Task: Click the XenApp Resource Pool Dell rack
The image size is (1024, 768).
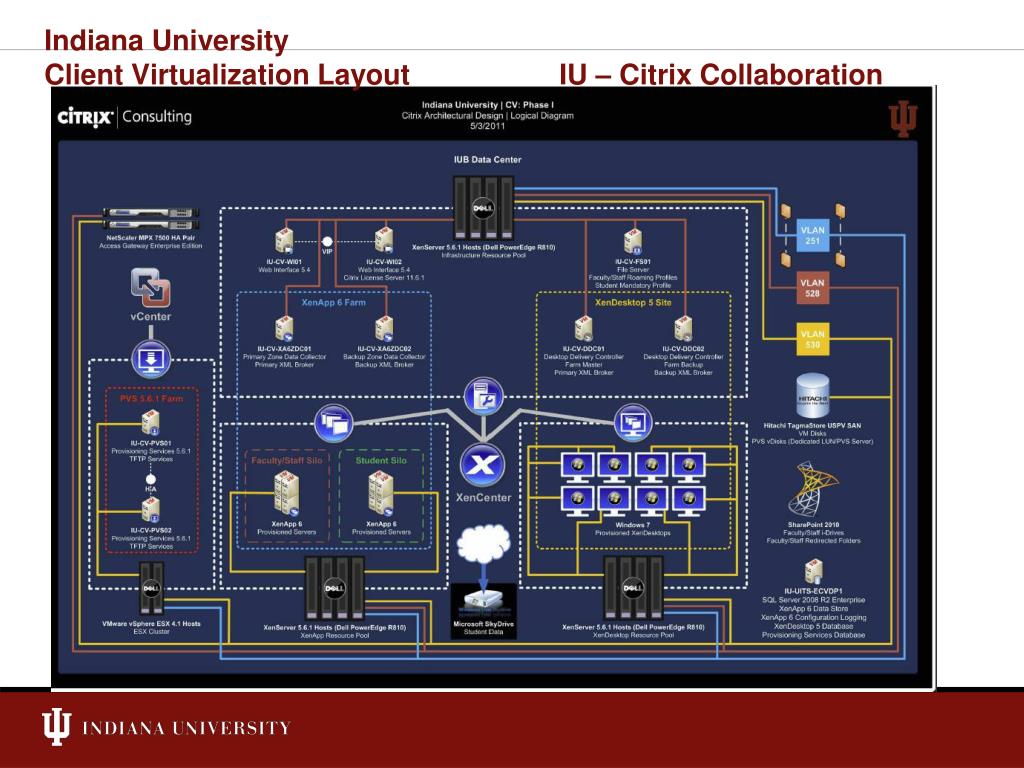Action: (x=334, y=588)
